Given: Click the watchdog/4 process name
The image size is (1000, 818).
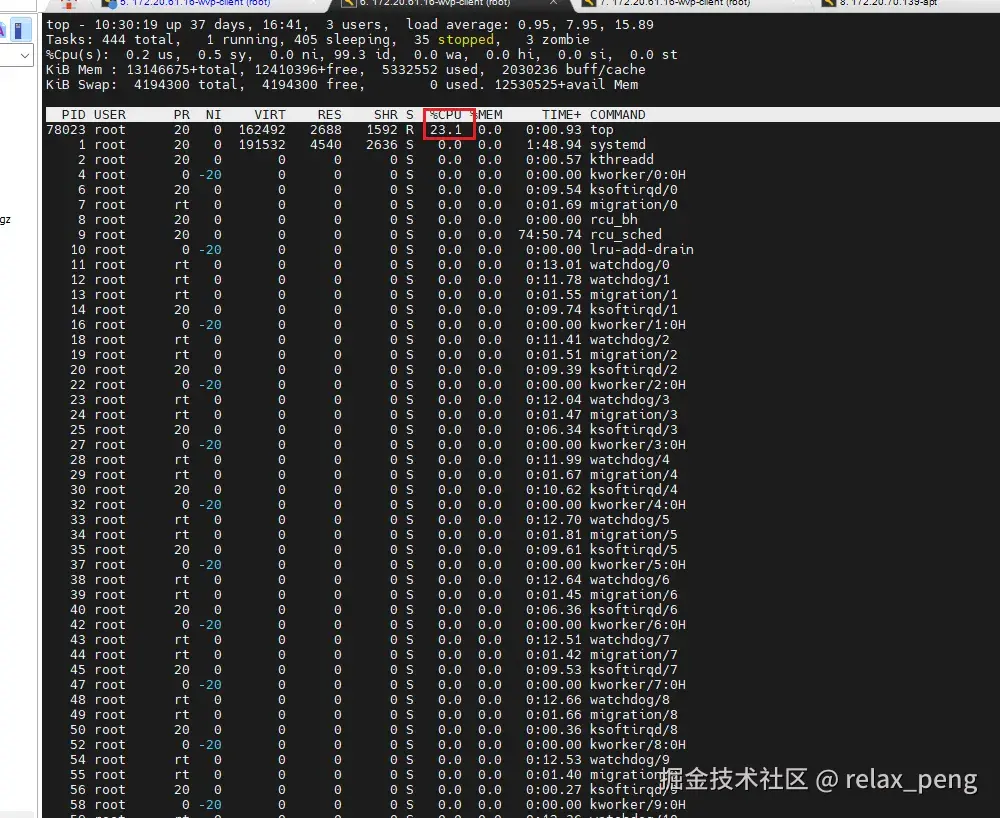Looking at the screenshot, I should (629, 460).
